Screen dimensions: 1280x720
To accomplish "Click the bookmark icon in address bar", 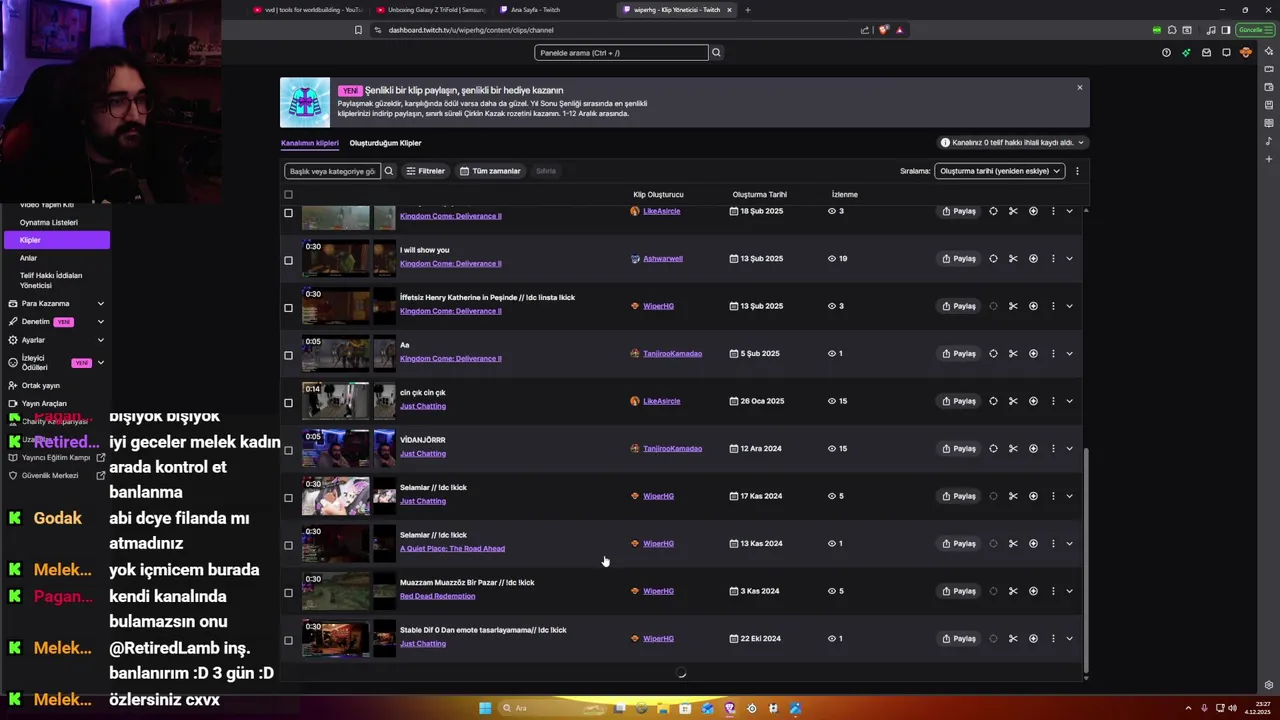I will 358,30.
